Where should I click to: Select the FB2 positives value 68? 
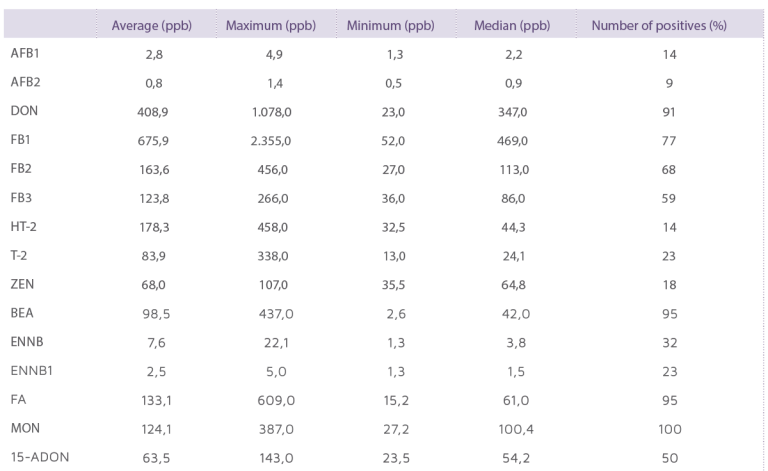(669, 169)
